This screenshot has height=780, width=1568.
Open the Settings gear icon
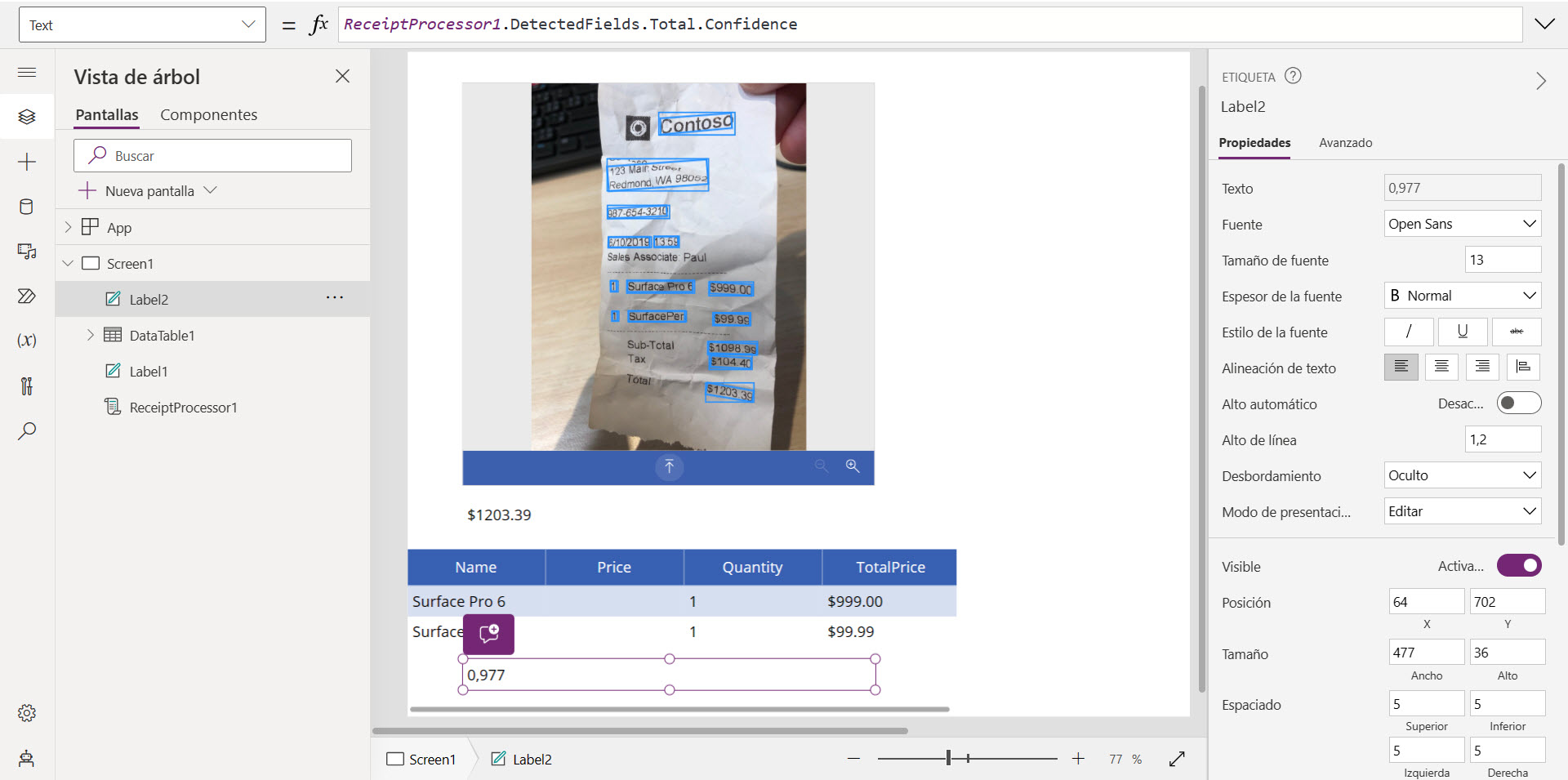(x=27, y=713)
